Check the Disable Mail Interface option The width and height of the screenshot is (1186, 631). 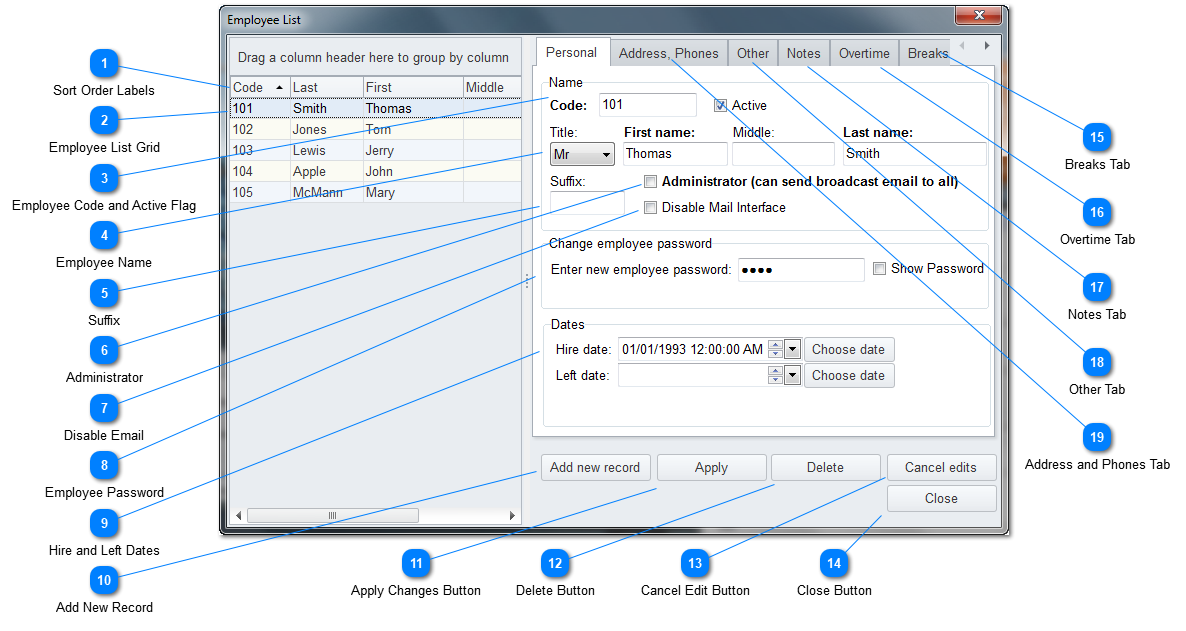click(x=651, y=208)
